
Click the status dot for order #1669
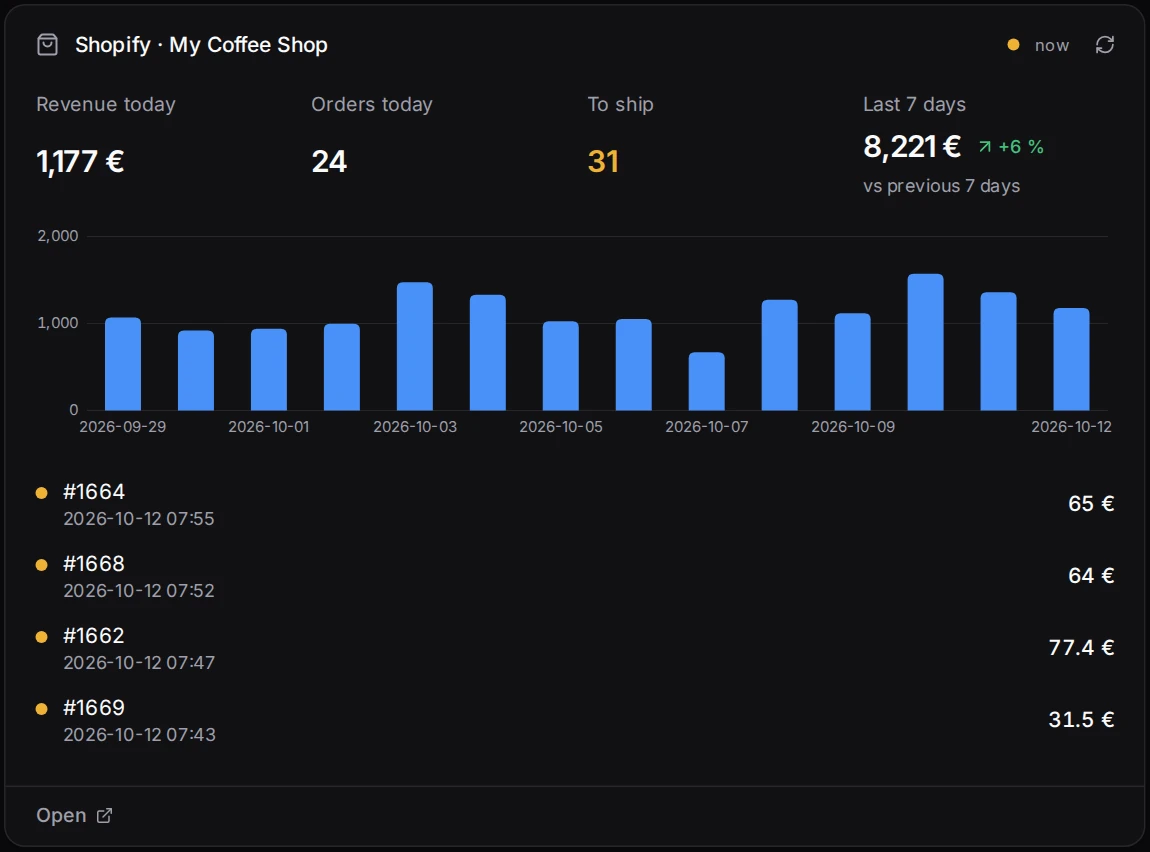(x=42, y=708)
